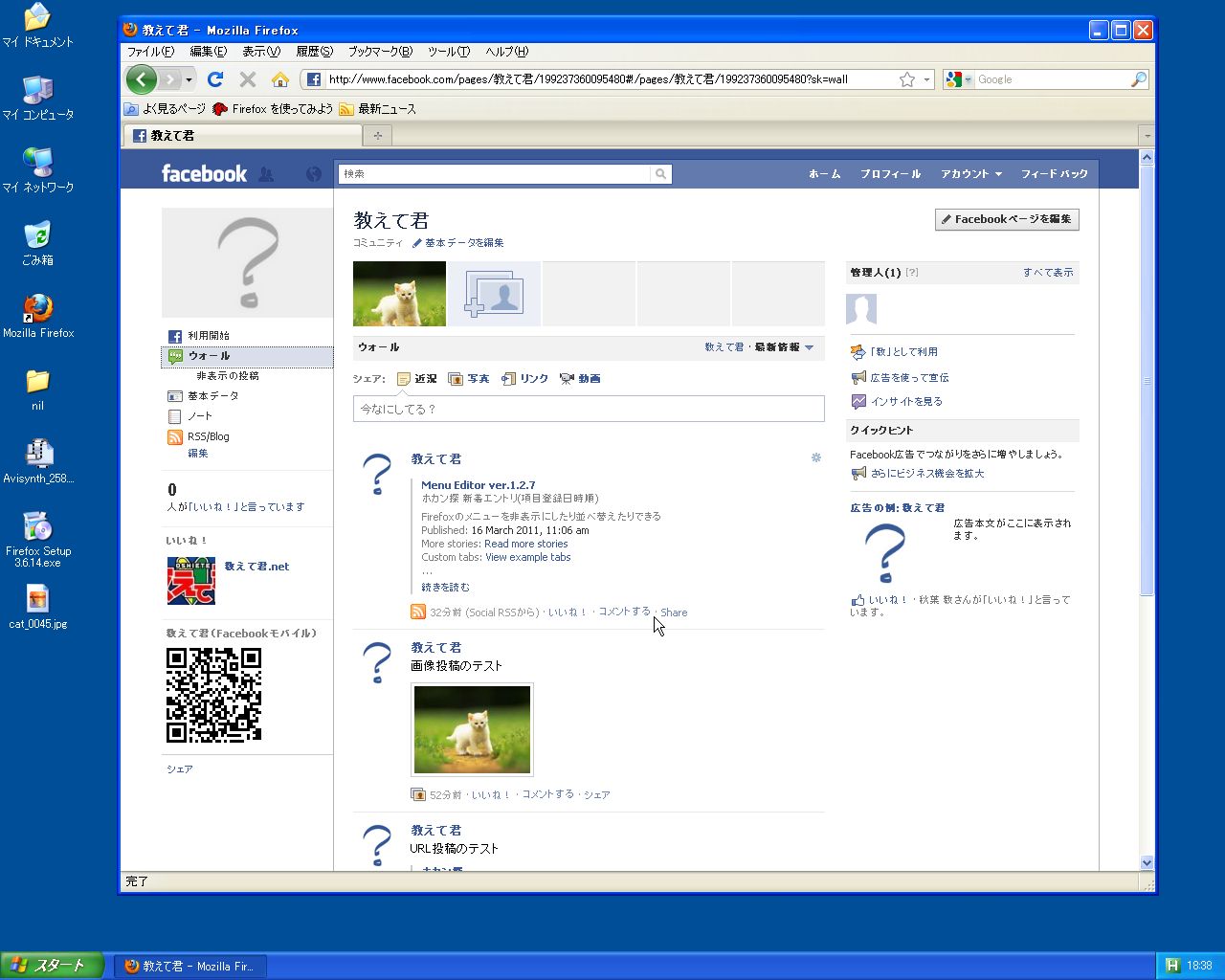Screen dimensions: 1225x980
Task: Select 写真 share option
Action: coord(469,379)
